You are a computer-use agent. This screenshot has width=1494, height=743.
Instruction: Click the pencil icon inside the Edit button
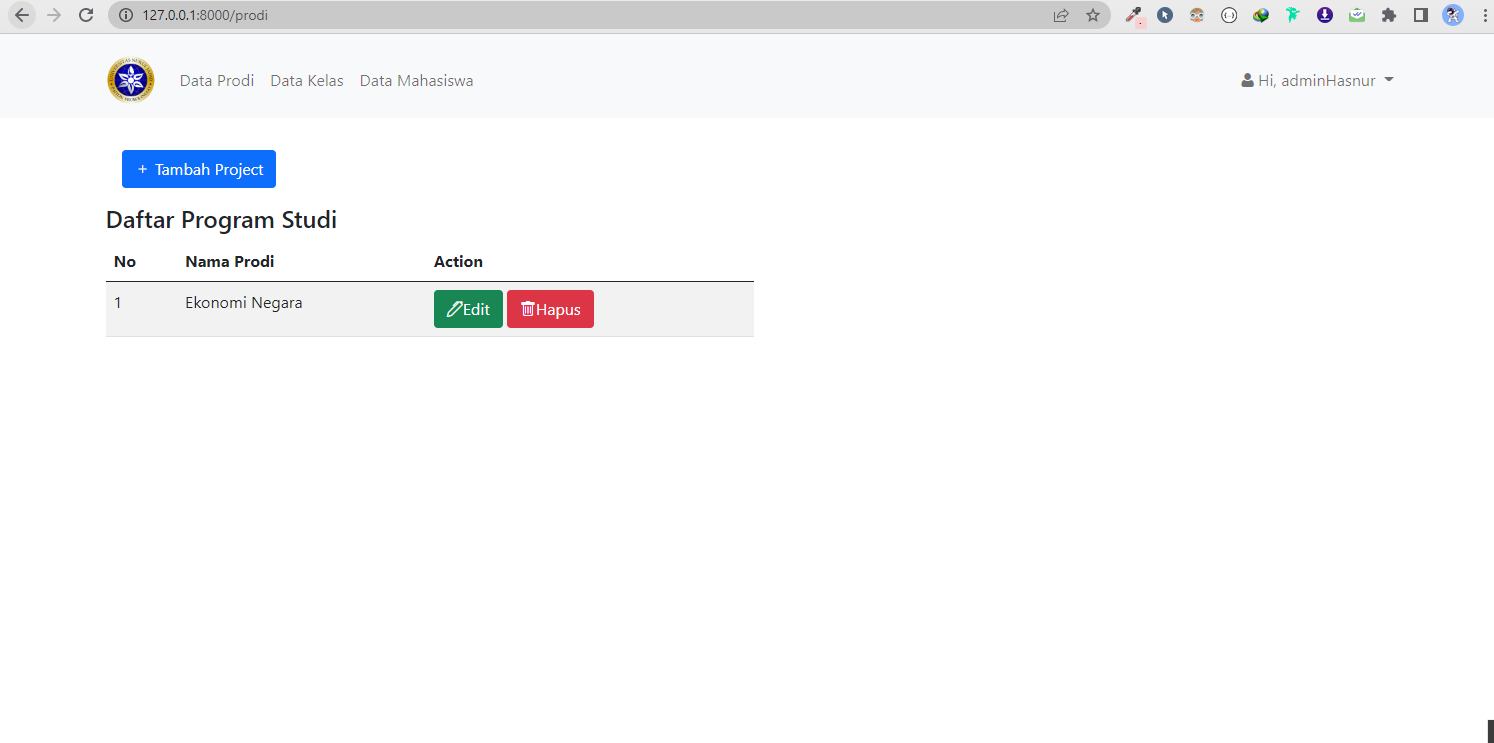(453, 309)
